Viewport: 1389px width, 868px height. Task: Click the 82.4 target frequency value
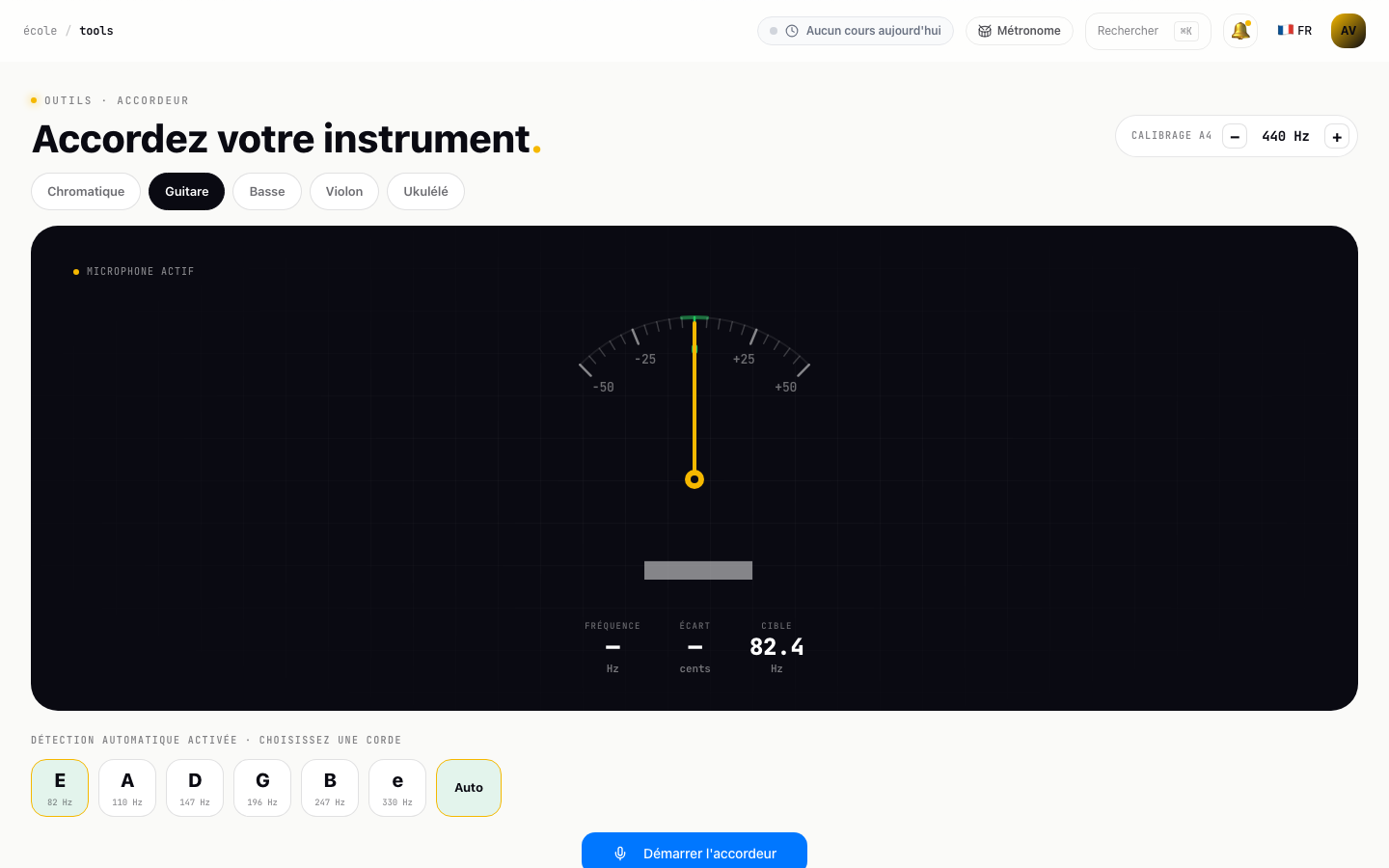click(776, 647)
